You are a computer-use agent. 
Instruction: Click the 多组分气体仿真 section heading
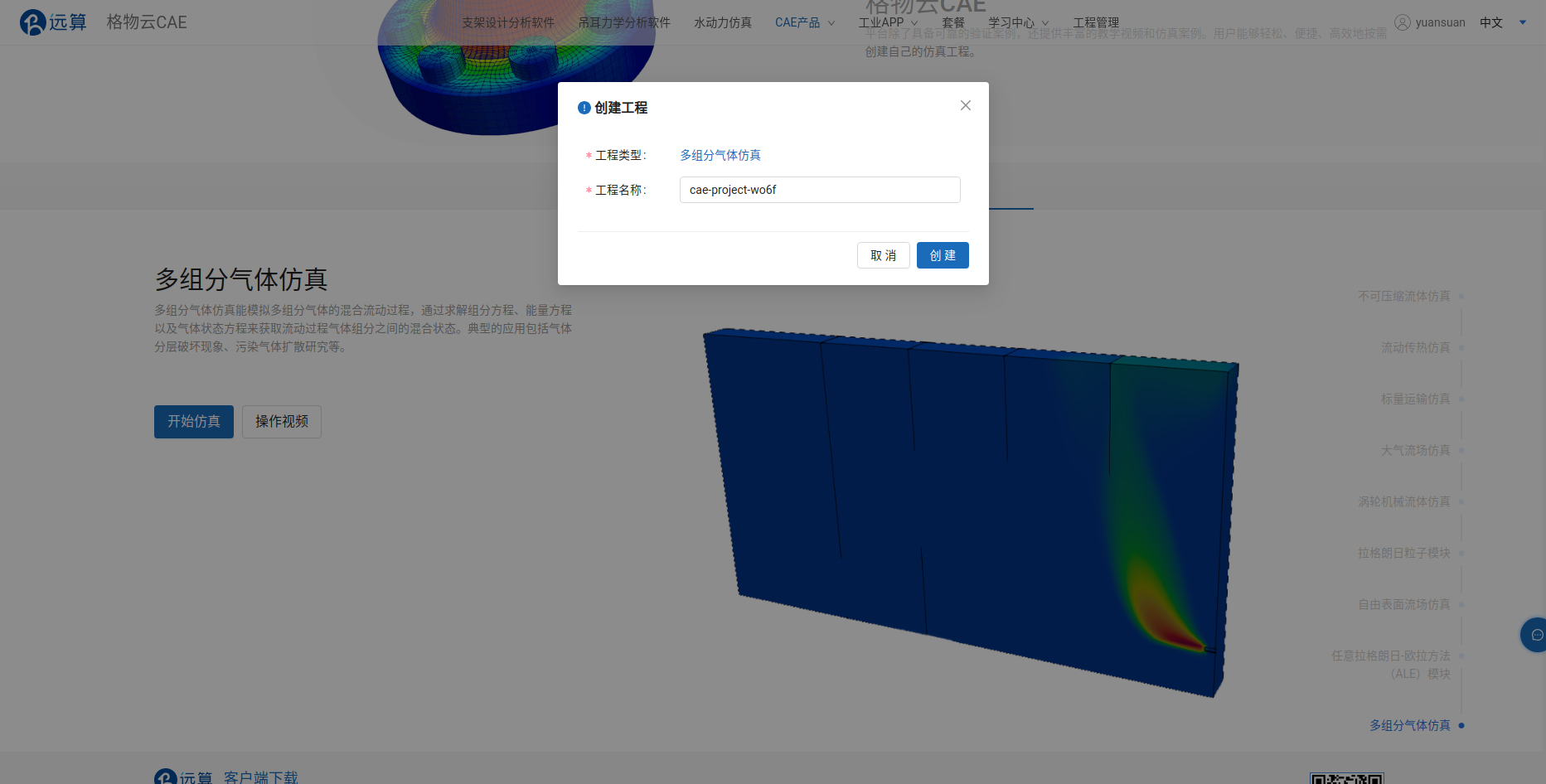tap(241, 279)
